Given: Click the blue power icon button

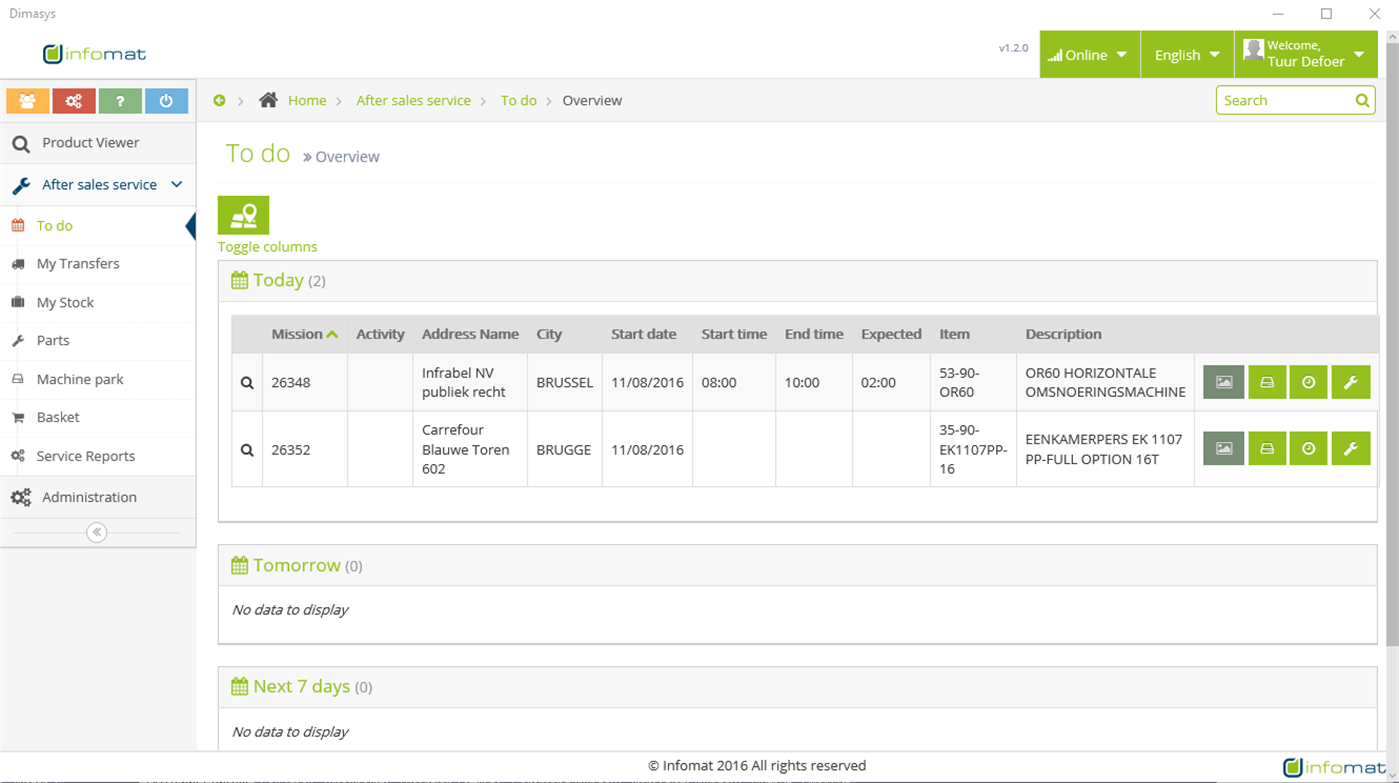Looking at the screenshot, I should 166,101.
